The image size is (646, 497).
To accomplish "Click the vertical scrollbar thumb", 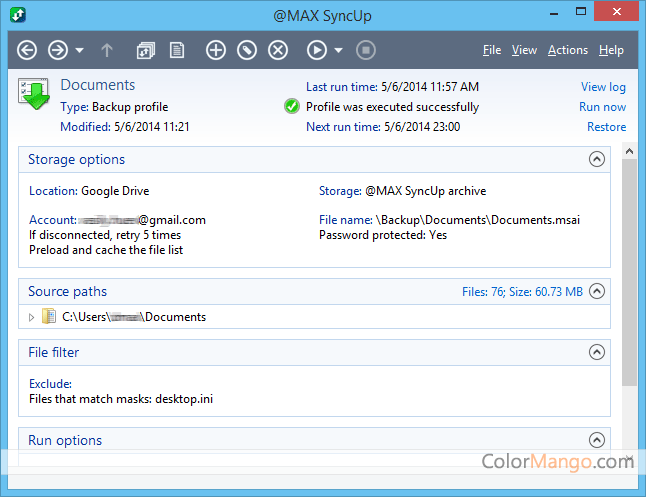I will click(x=629, y=272).
